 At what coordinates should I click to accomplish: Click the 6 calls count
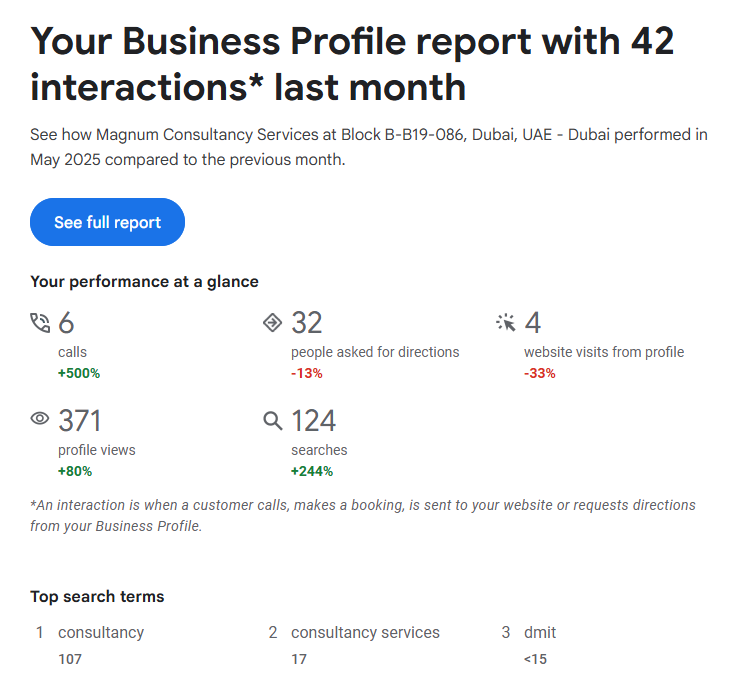pyautogui.click(x=67, y=323)
